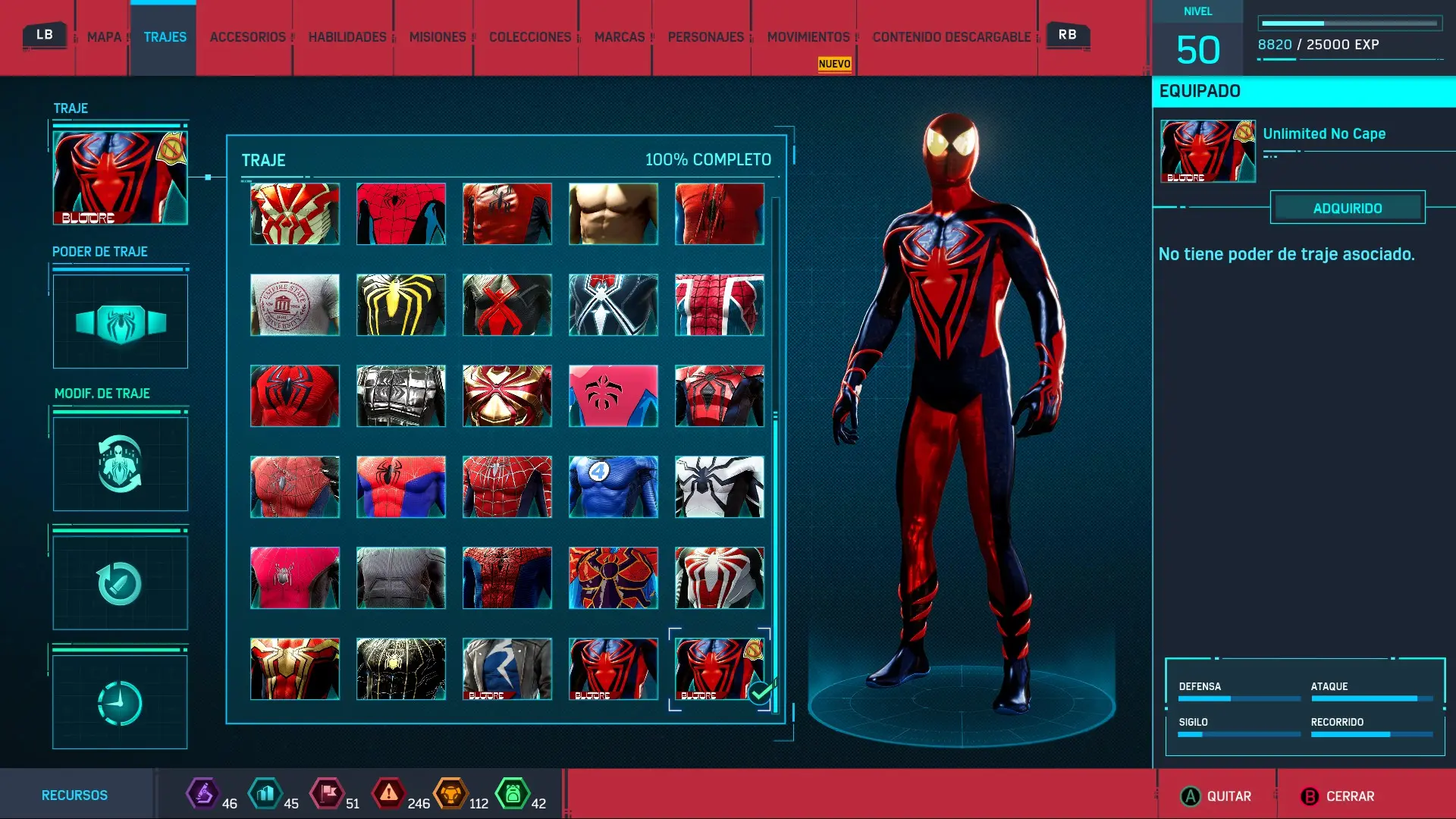Click the orange challenge token icon
This screenshot has height=819, width=1456.
coord(450,794)
